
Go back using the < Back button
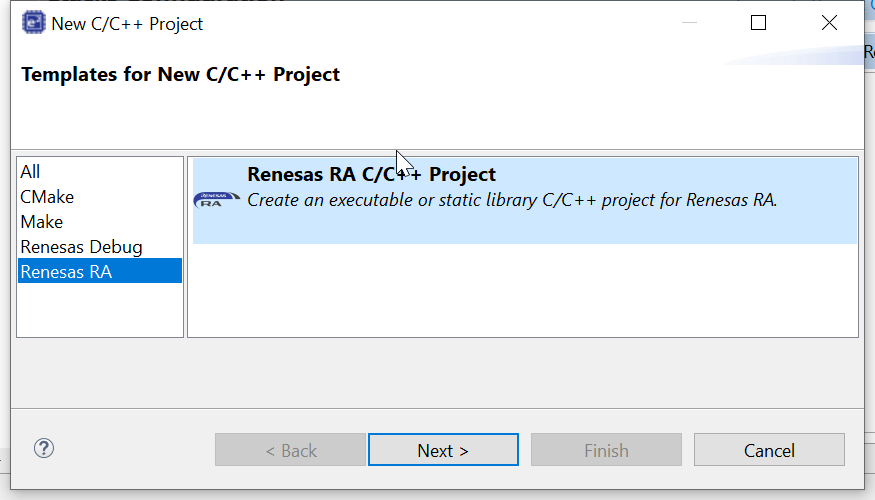(x=290, y=450)
